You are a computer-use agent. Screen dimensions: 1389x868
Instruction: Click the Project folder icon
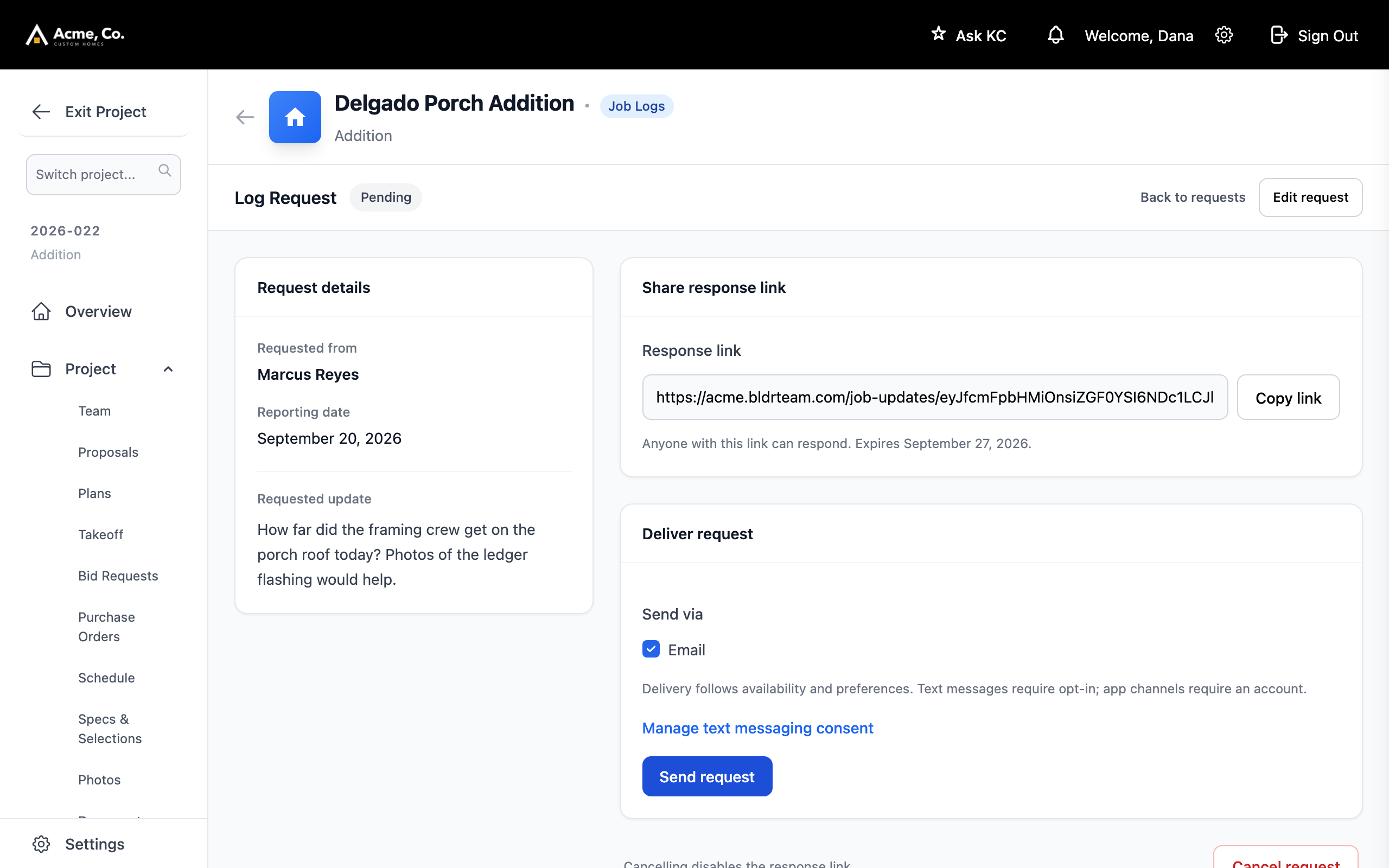pyautogui.click(x=41, y=368)
